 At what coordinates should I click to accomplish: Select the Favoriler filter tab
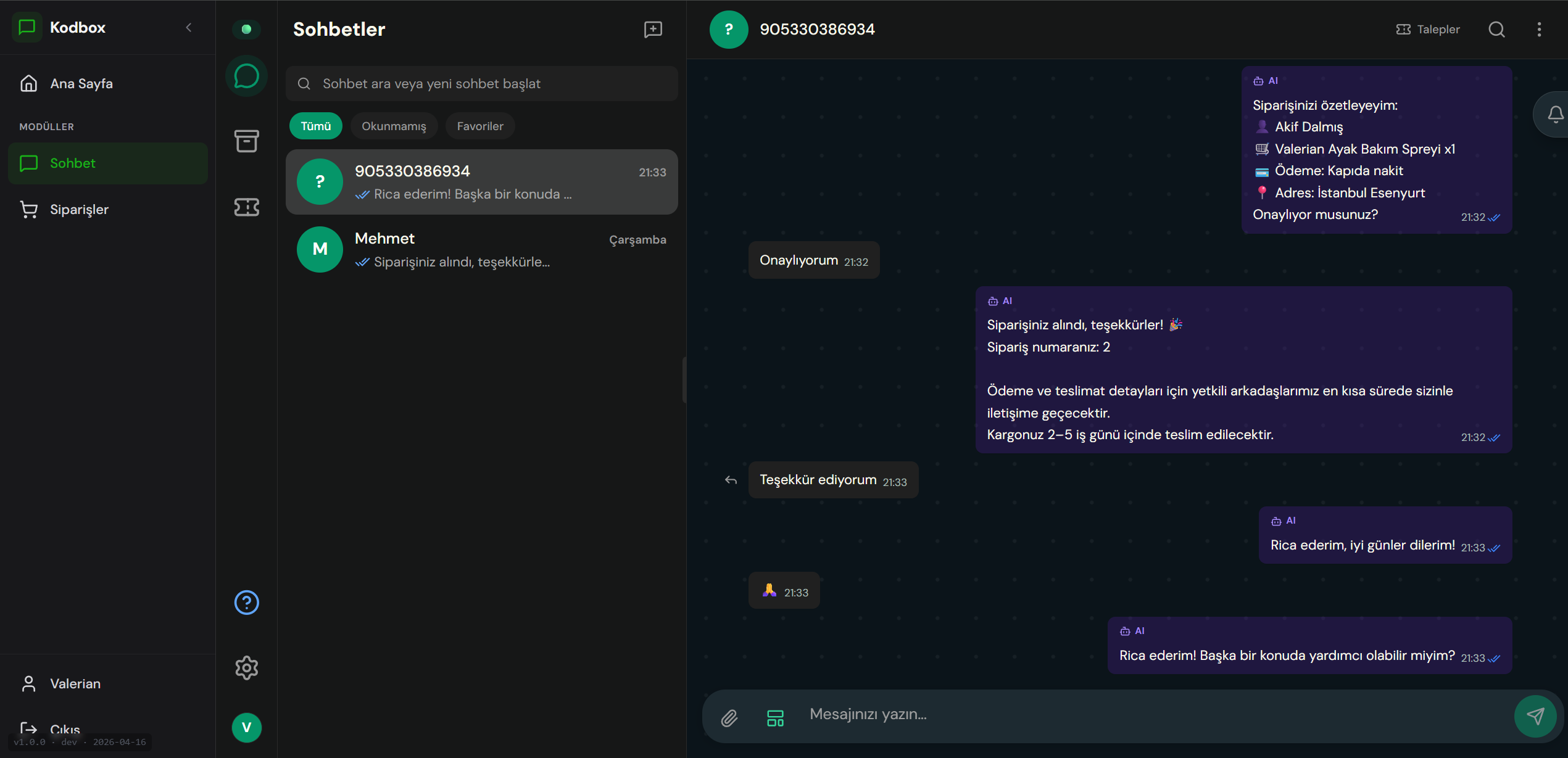point(480,126)
